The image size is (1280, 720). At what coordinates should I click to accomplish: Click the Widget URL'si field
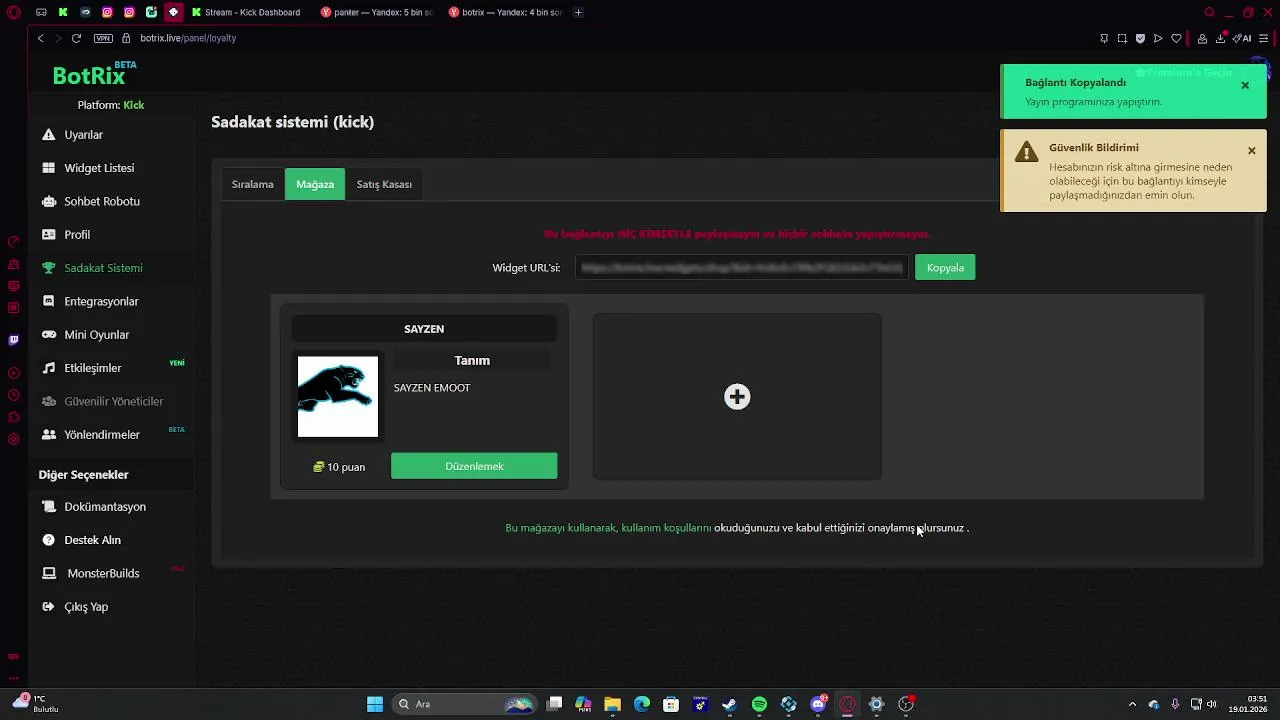pos(741,268)
